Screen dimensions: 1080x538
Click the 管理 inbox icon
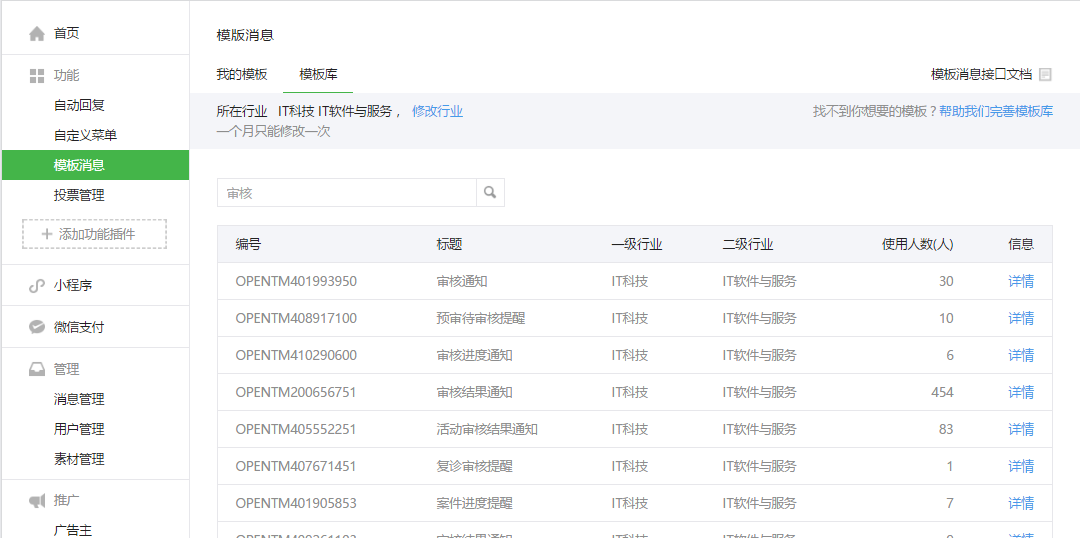pyautogui.click(x=37, y=370)
